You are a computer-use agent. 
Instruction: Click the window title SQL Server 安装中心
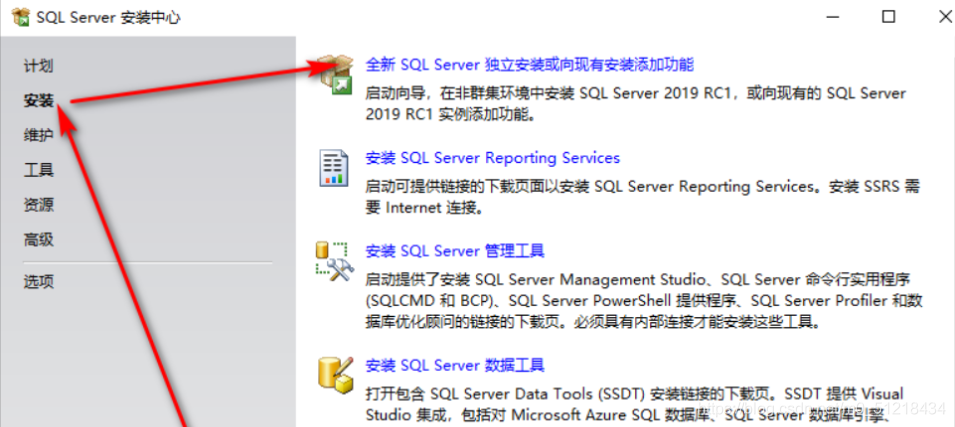pos(108,18)
